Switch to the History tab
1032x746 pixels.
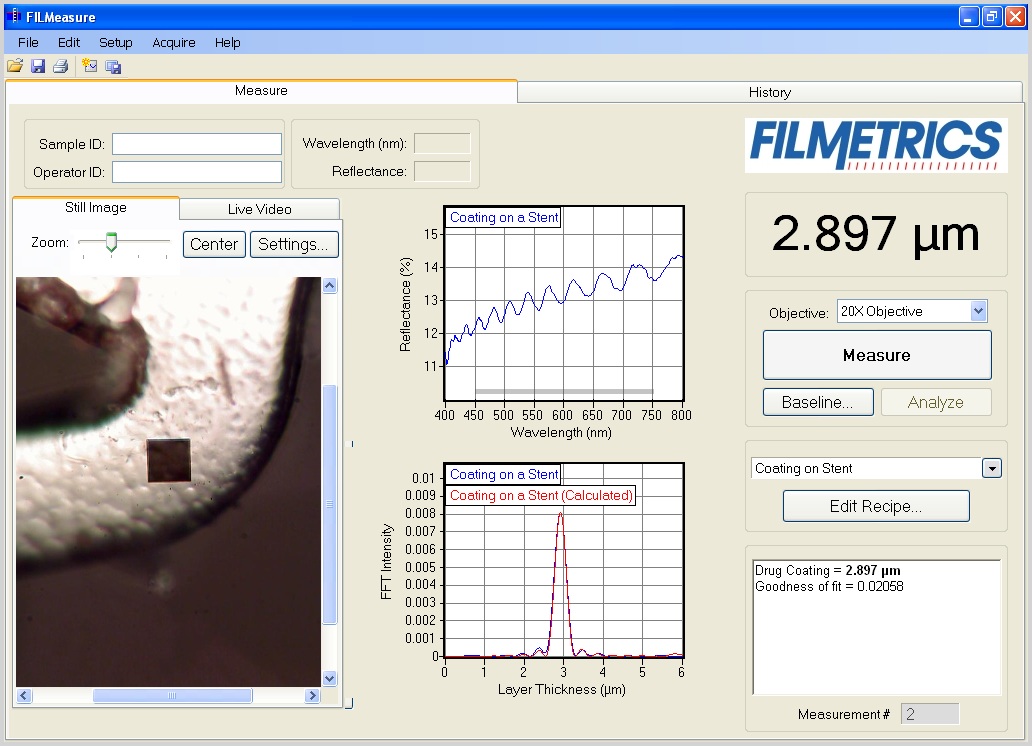pyautogui.click(x=770, y=92)
